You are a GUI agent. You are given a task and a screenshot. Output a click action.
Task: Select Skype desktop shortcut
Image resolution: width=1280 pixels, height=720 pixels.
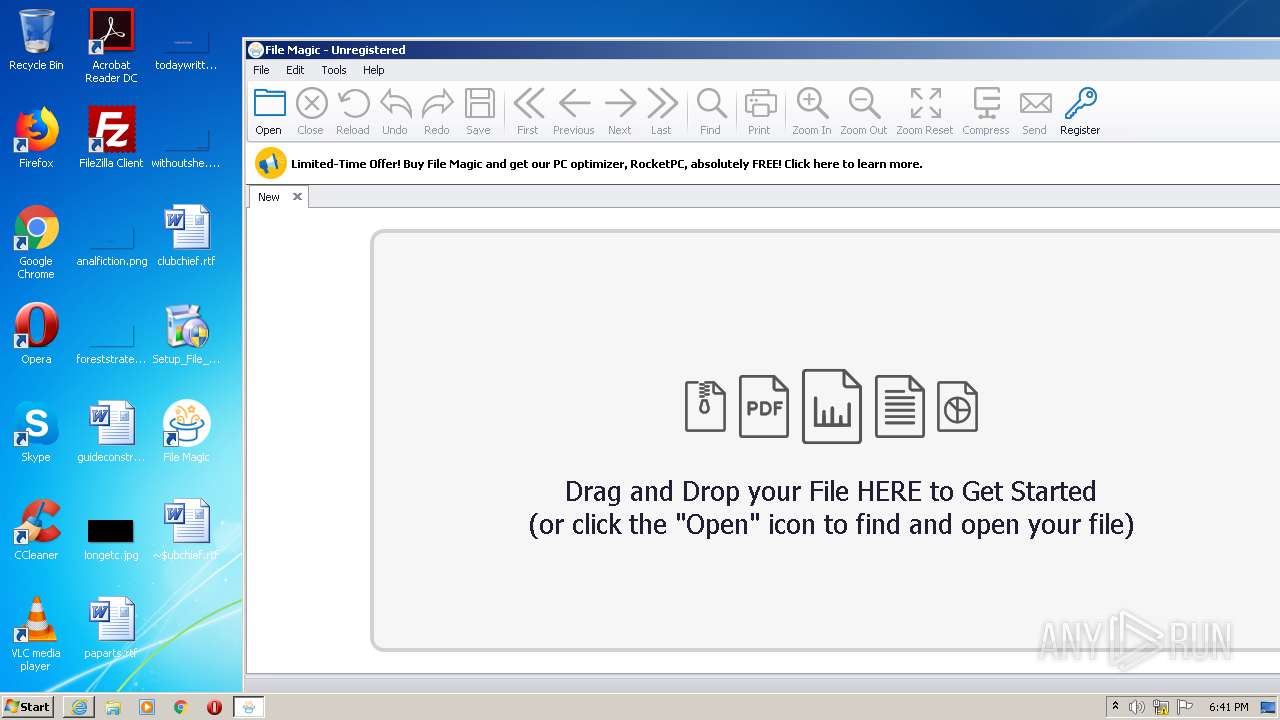point(36,432)
